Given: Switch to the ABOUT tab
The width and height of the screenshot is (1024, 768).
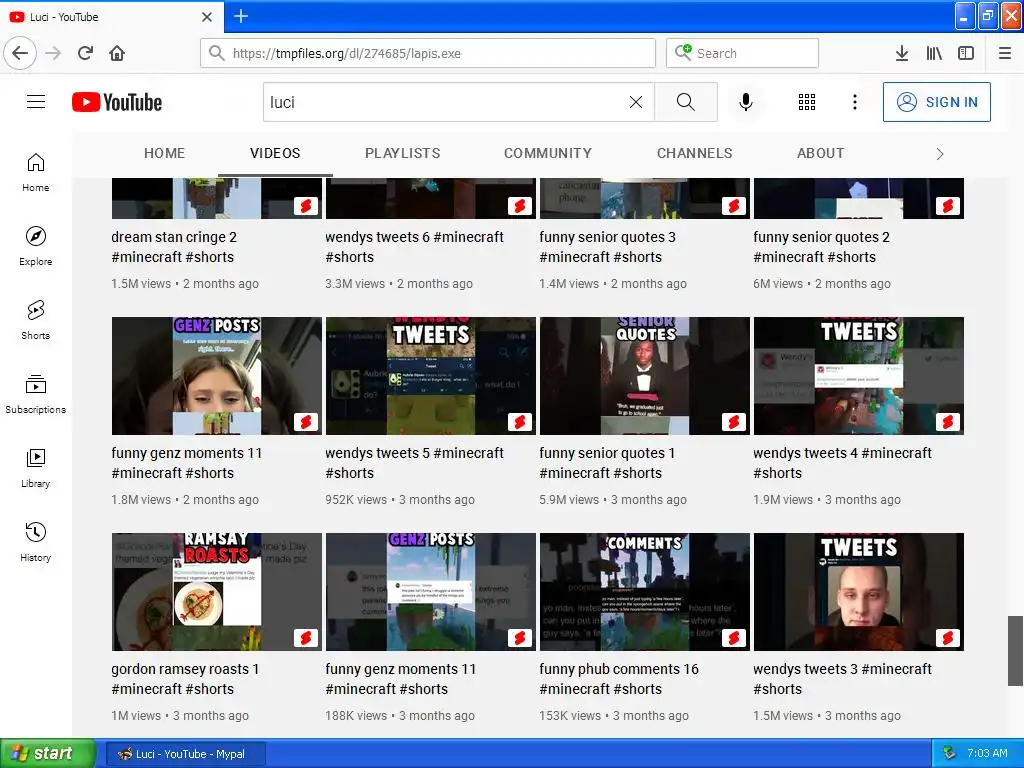Looking at the screenshot, I should [821, 153].
